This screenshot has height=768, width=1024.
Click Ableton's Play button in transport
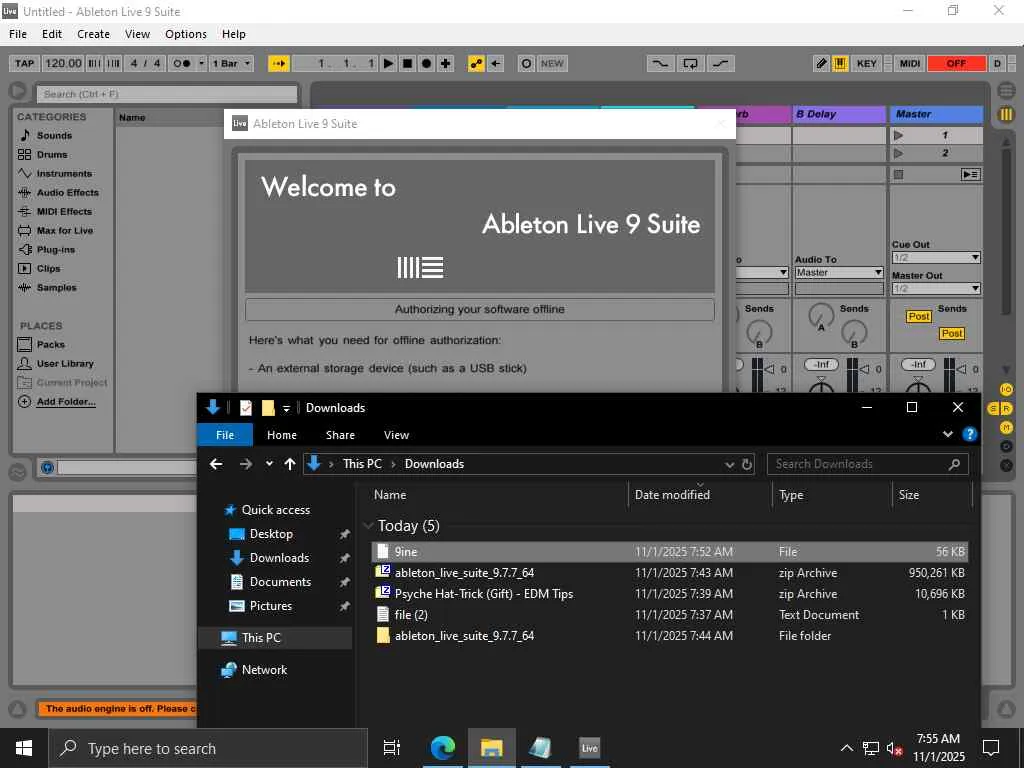coord(389,63)
